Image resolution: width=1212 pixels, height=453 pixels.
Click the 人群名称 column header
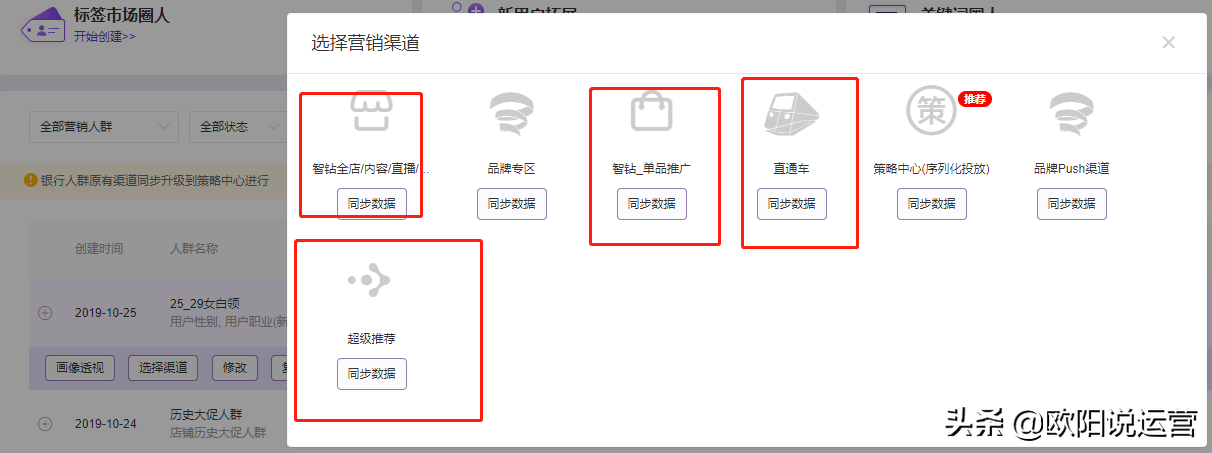194,248
